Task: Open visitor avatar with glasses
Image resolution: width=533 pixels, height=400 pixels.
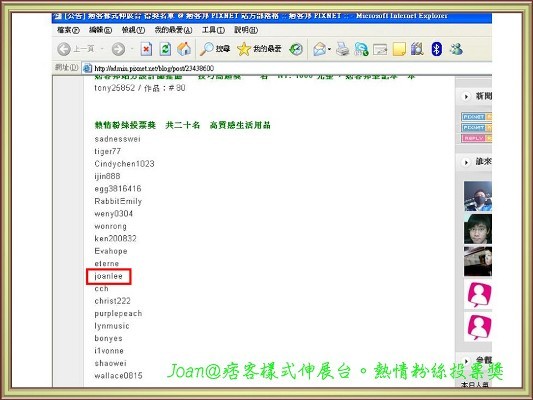Action: 478,229
